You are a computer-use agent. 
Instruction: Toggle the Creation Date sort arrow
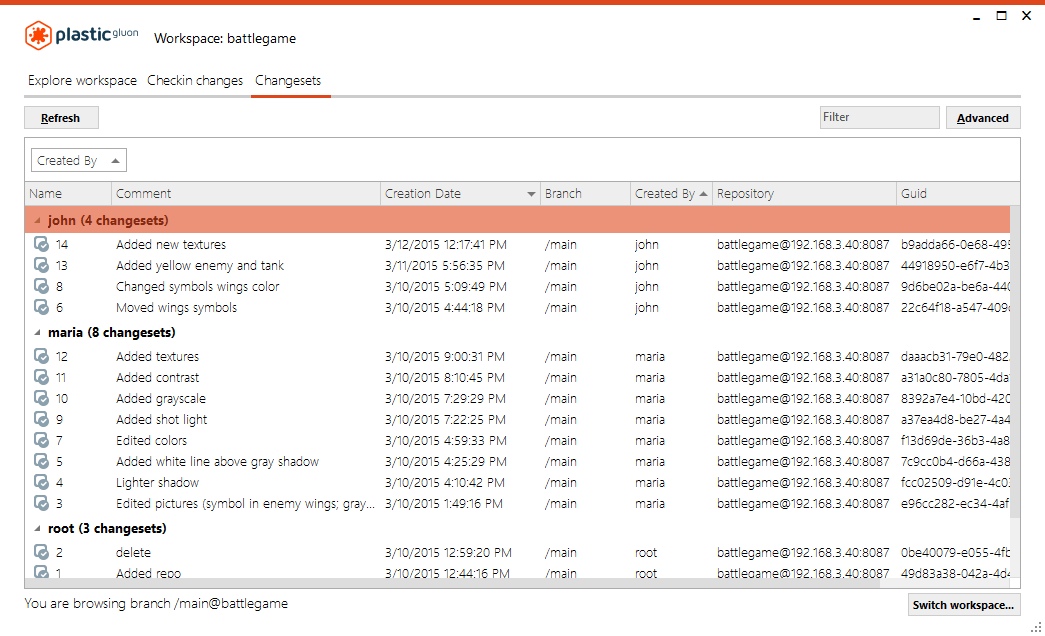point(531,194)
